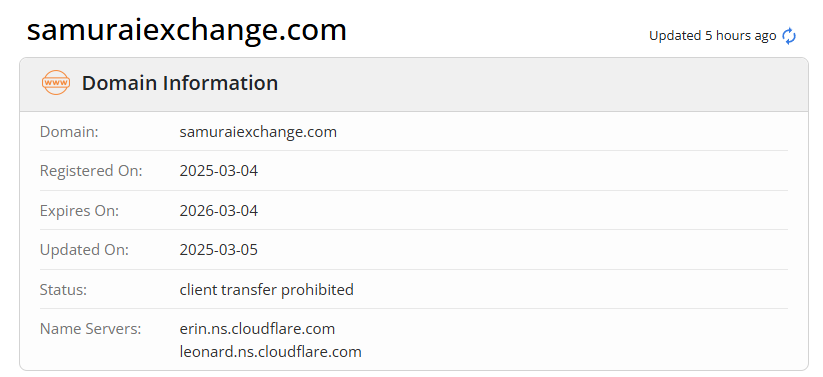The width and height of the screenshot is (823, 377).
Task: Click the domain value samuraiexchange.com
Action: tap(258, 131)
